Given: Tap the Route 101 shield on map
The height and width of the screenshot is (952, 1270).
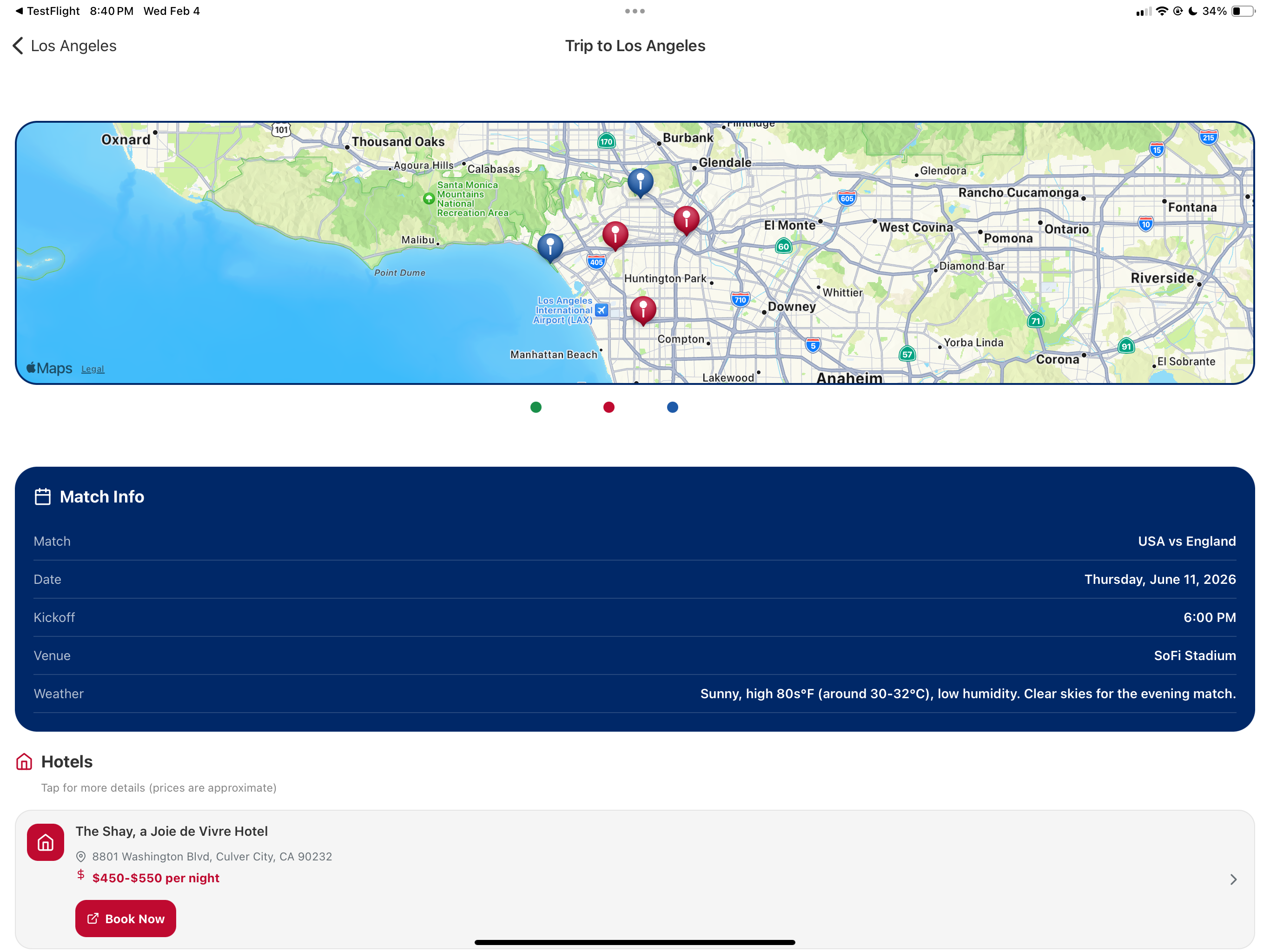Looking at the screenshot, I should point(281,130).
